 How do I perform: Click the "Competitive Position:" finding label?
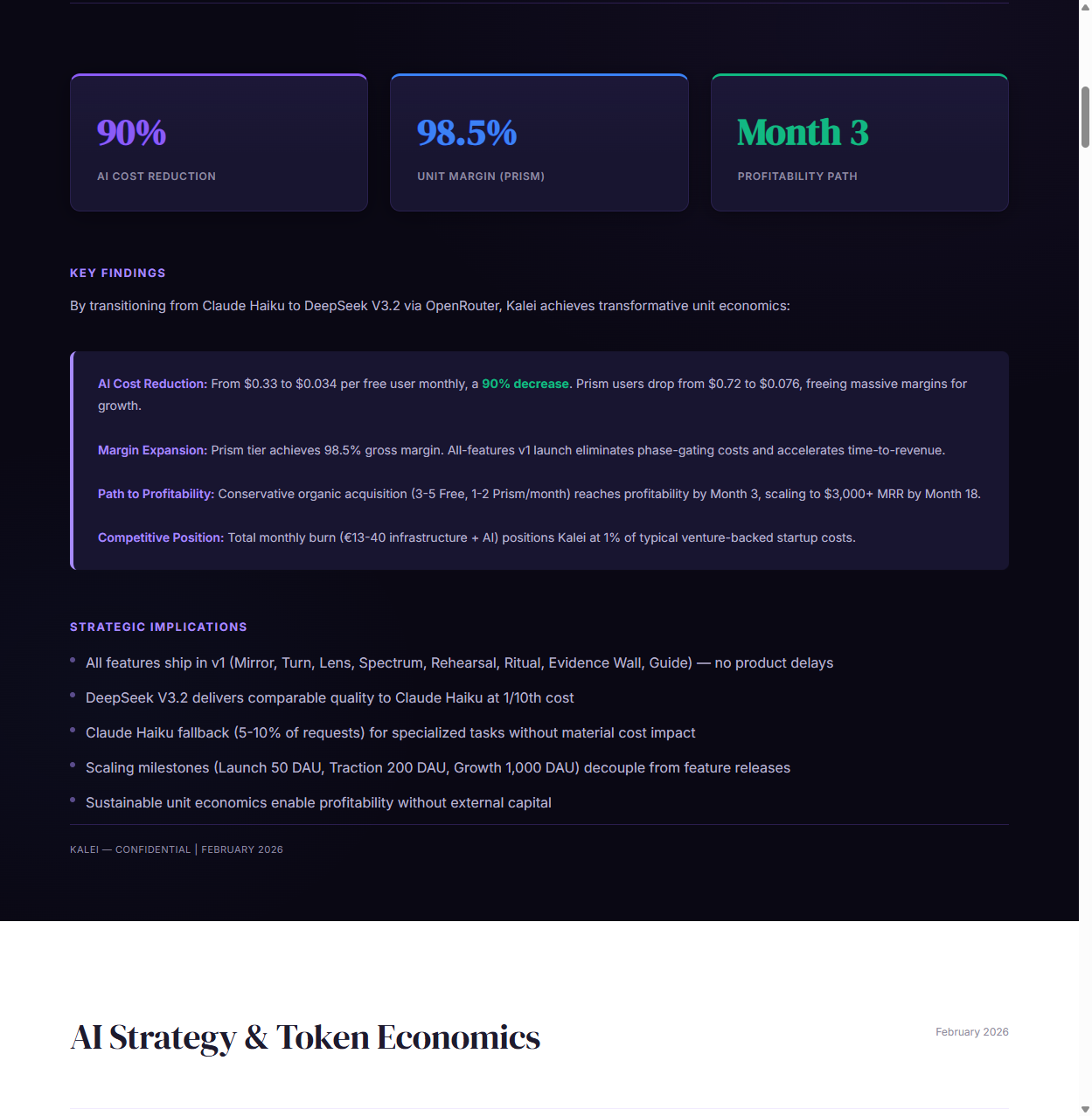click(x=161, y=538)
